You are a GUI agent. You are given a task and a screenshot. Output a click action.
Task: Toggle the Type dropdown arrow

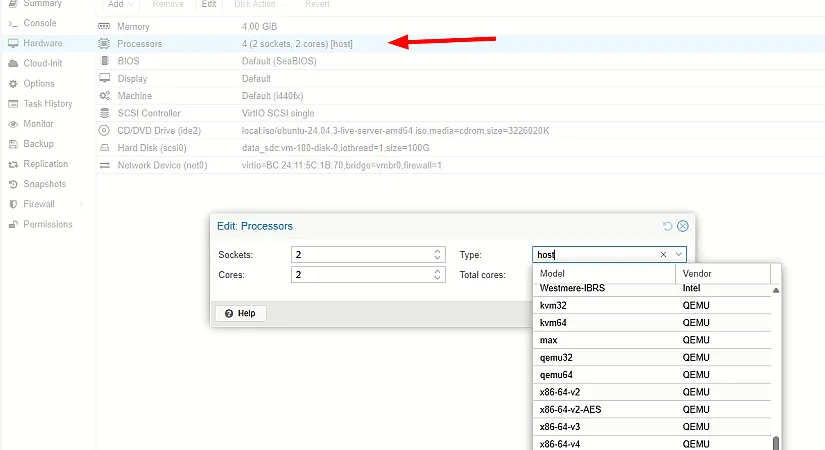pyautogui.click(x=679, y=255)
